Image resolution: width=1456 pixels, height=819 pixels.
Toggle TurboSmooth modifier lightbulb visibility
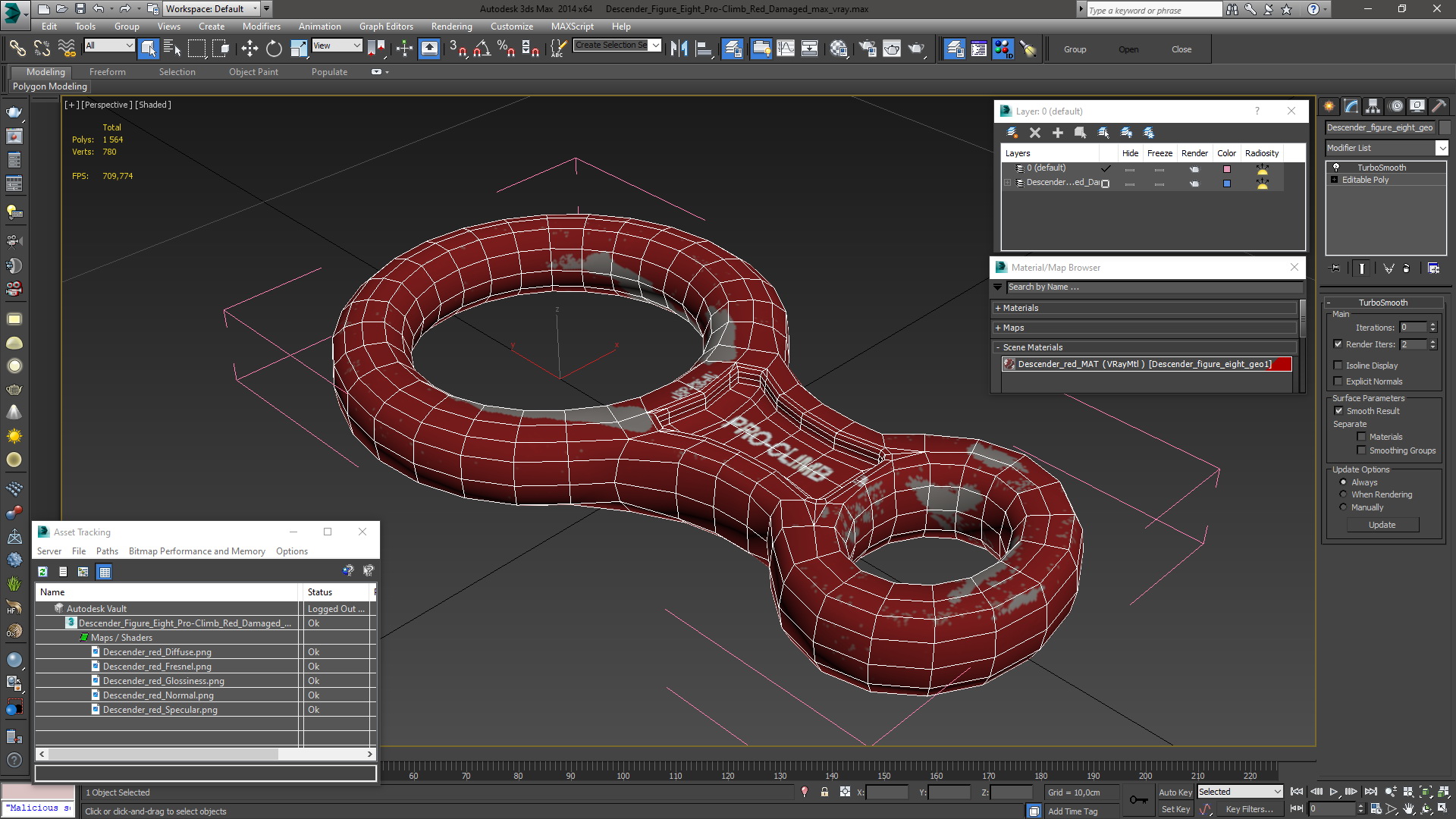pyautogui.click(x=1336, y=167)
